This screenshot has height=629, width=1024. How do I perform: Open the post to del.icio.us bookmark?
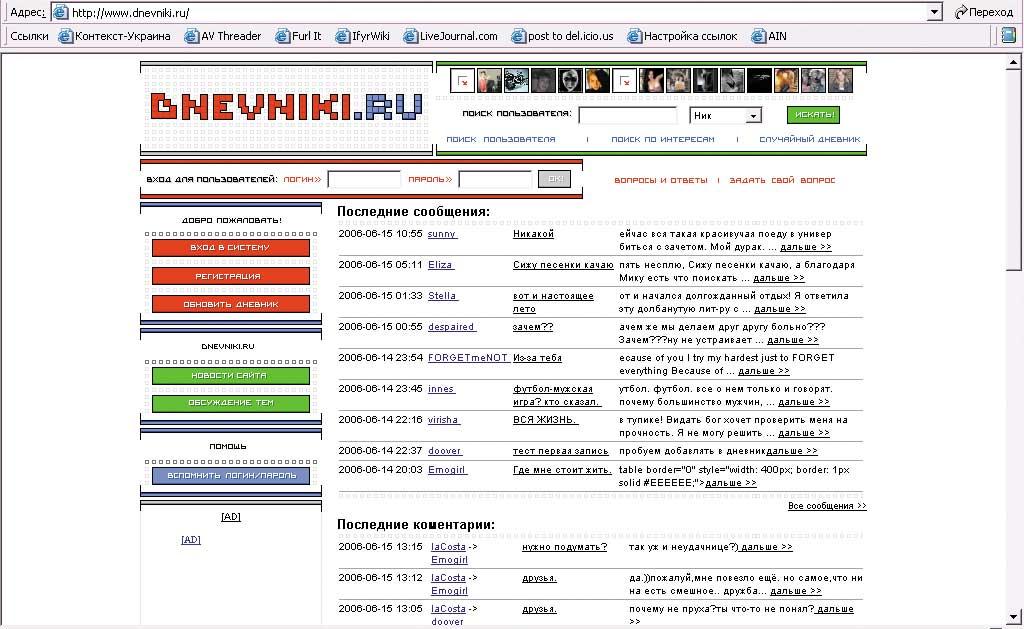tap(562, 36)
